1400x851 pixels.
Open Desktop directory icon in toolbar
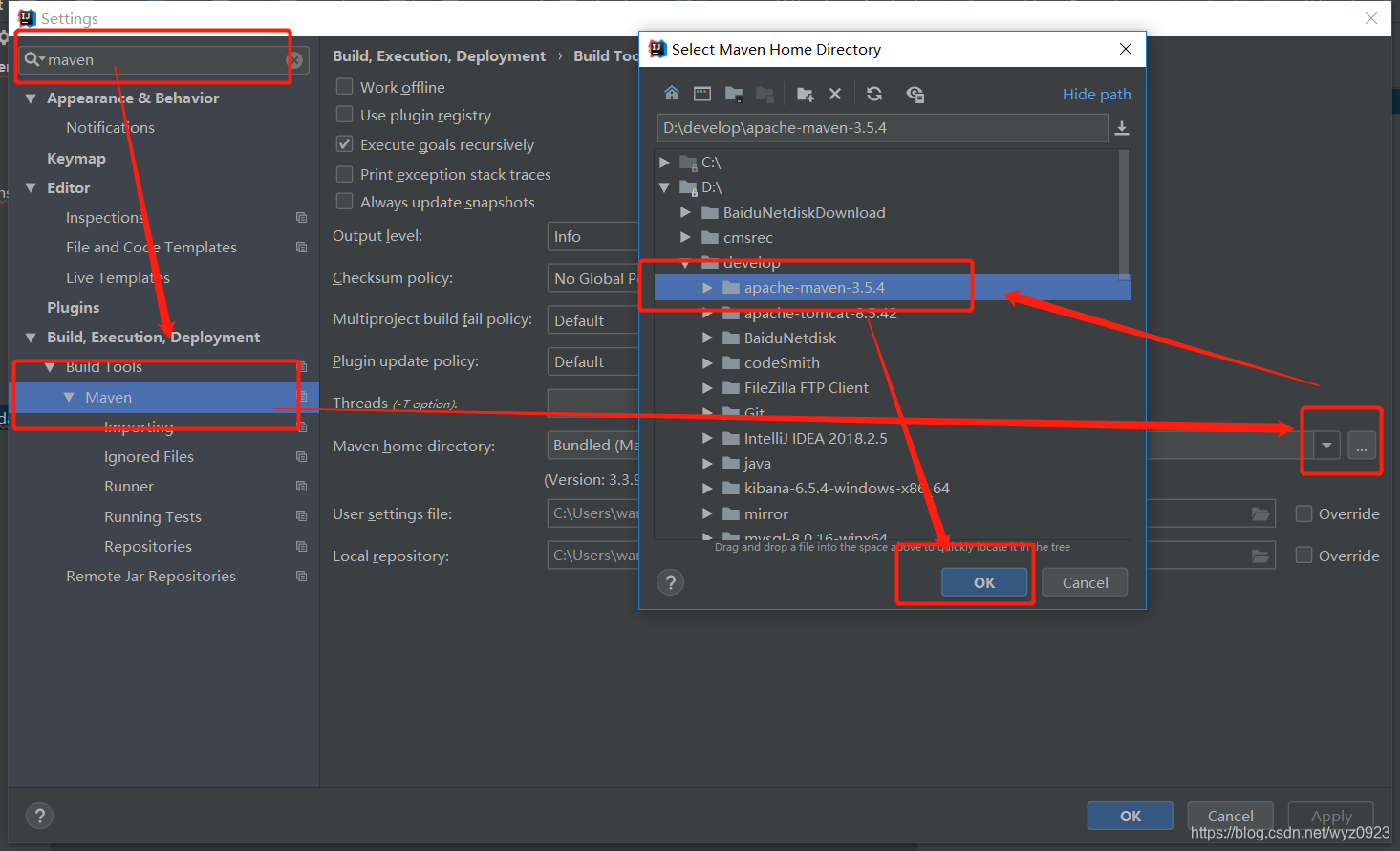coord(702,94)
